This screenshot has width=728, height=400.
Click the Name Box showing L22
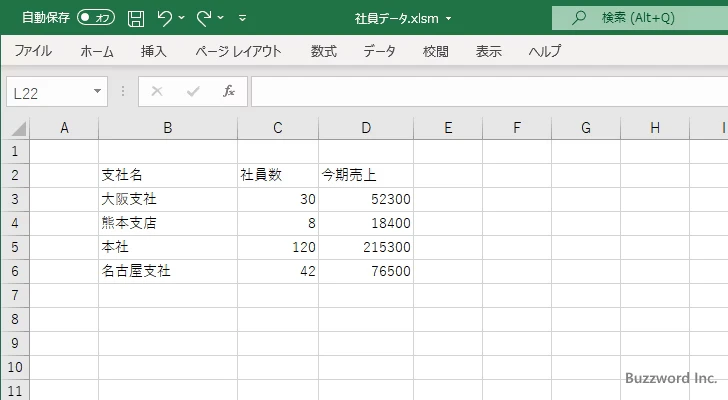[49, 92]
